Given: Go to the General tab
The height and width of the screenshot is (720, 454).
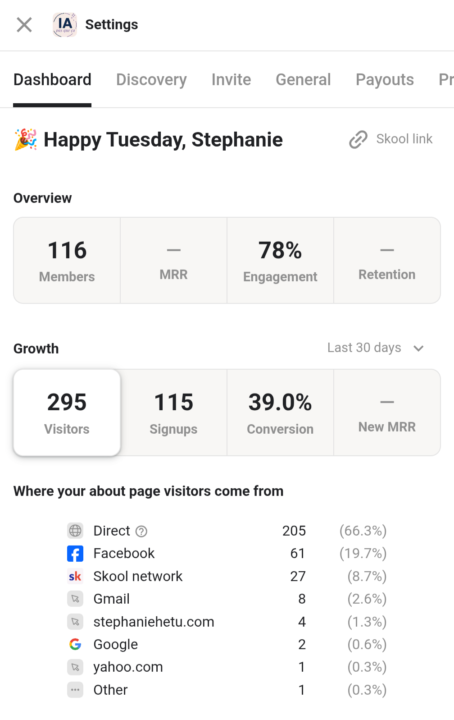Looking at the screenshot, I should click(303, 79).
